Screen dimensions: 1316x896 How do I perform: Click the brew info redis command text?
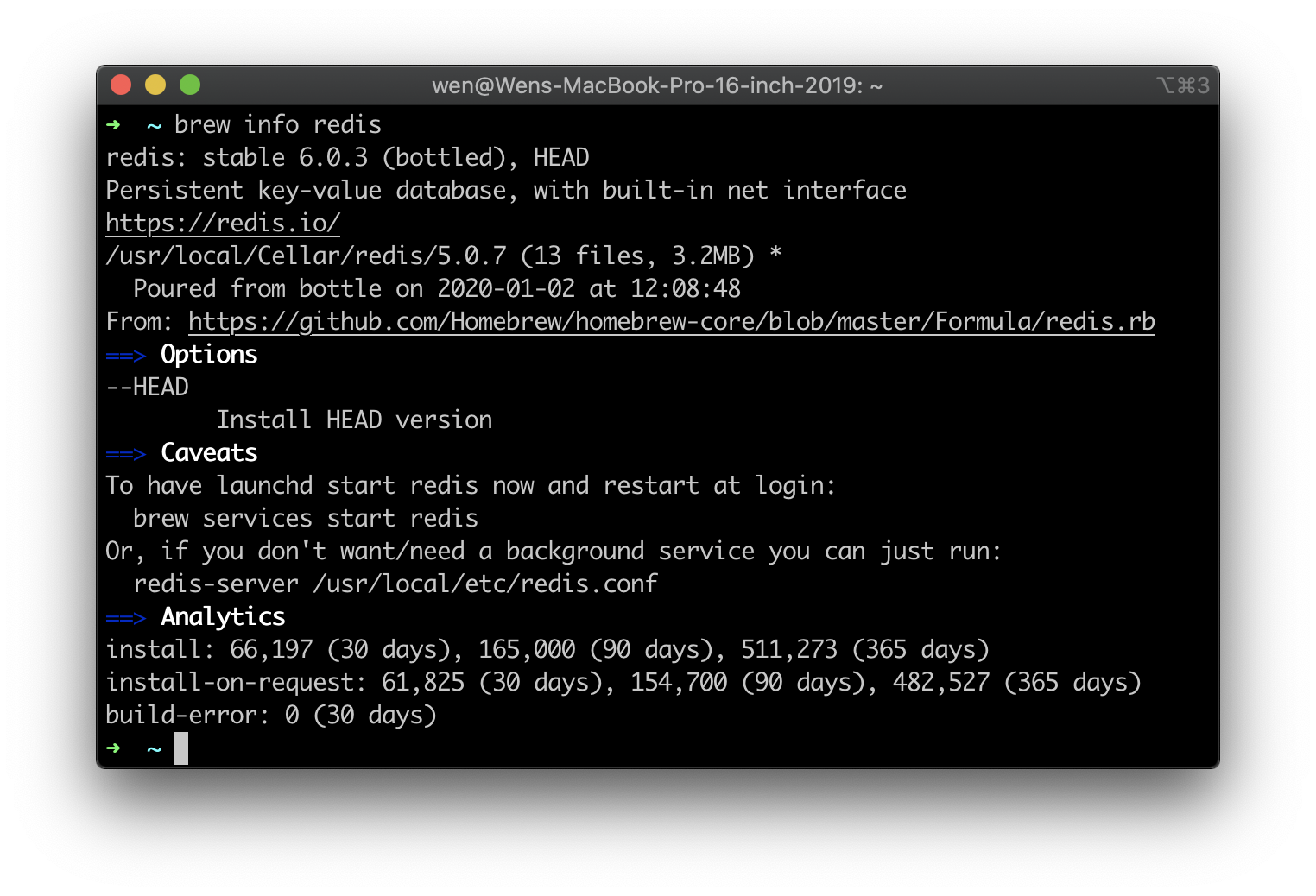click(x=276, y=124)
